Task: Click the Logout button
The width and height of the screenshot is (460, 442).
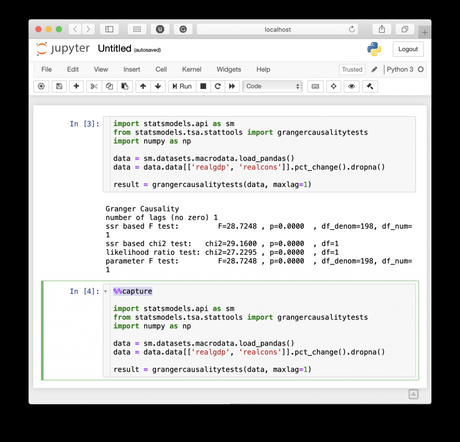Action: (x=408, y=49)
